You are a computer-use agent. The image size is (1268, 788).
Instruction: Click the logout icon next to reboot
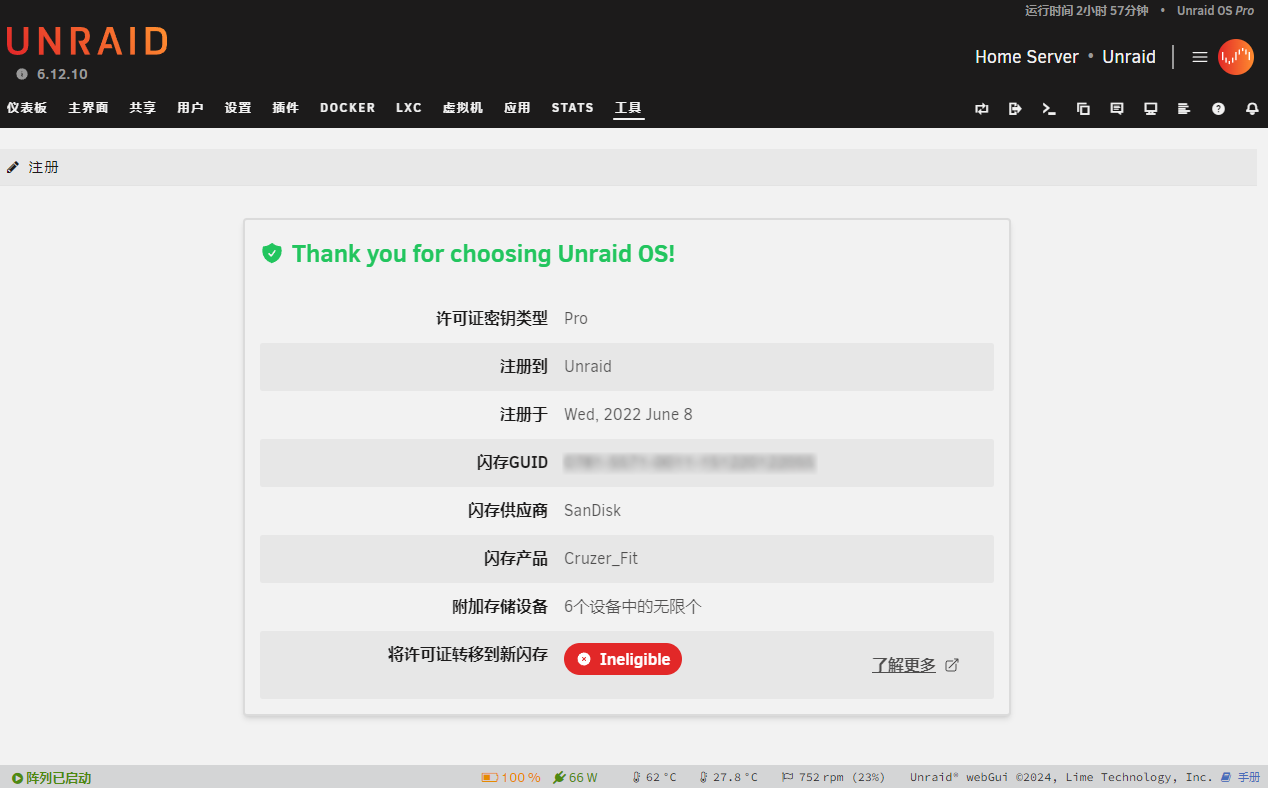pyautogui.click(x=1015, y=109)
